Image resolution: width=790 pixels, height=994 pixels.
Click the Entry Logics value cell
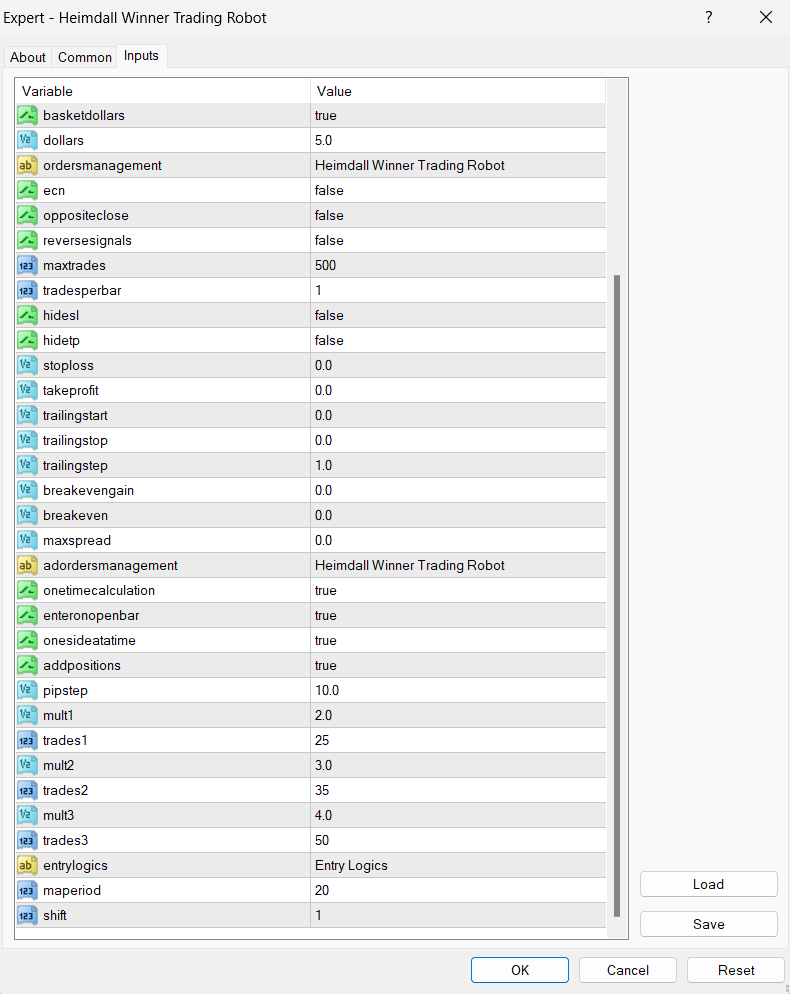pyautogui.click(x=458, y=865)
